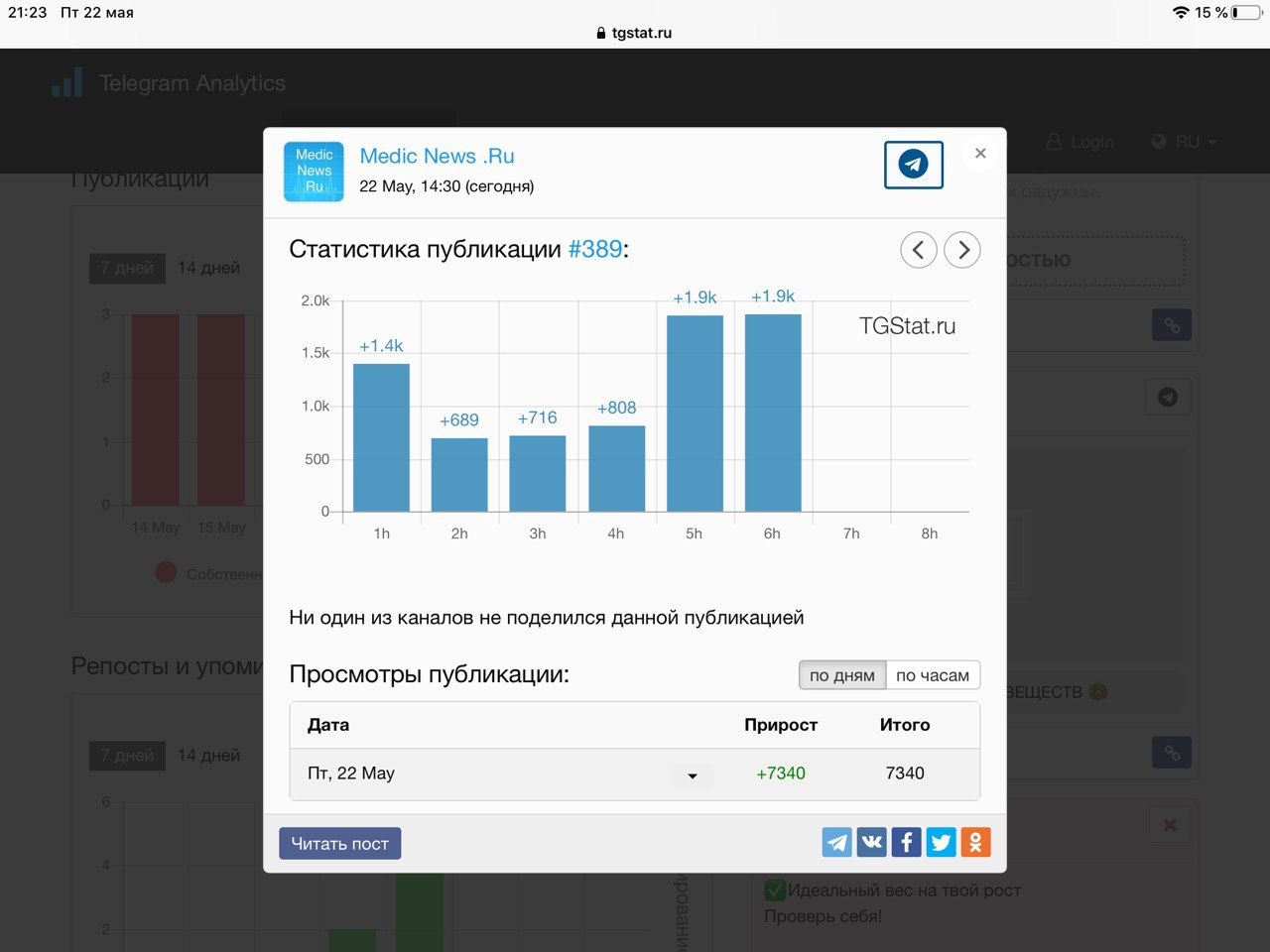Click the 22 May, 14:30 (сегодня) date text
Image resolution: width=1270 pixels, height=952 pixels.
[x=446, y=186]
